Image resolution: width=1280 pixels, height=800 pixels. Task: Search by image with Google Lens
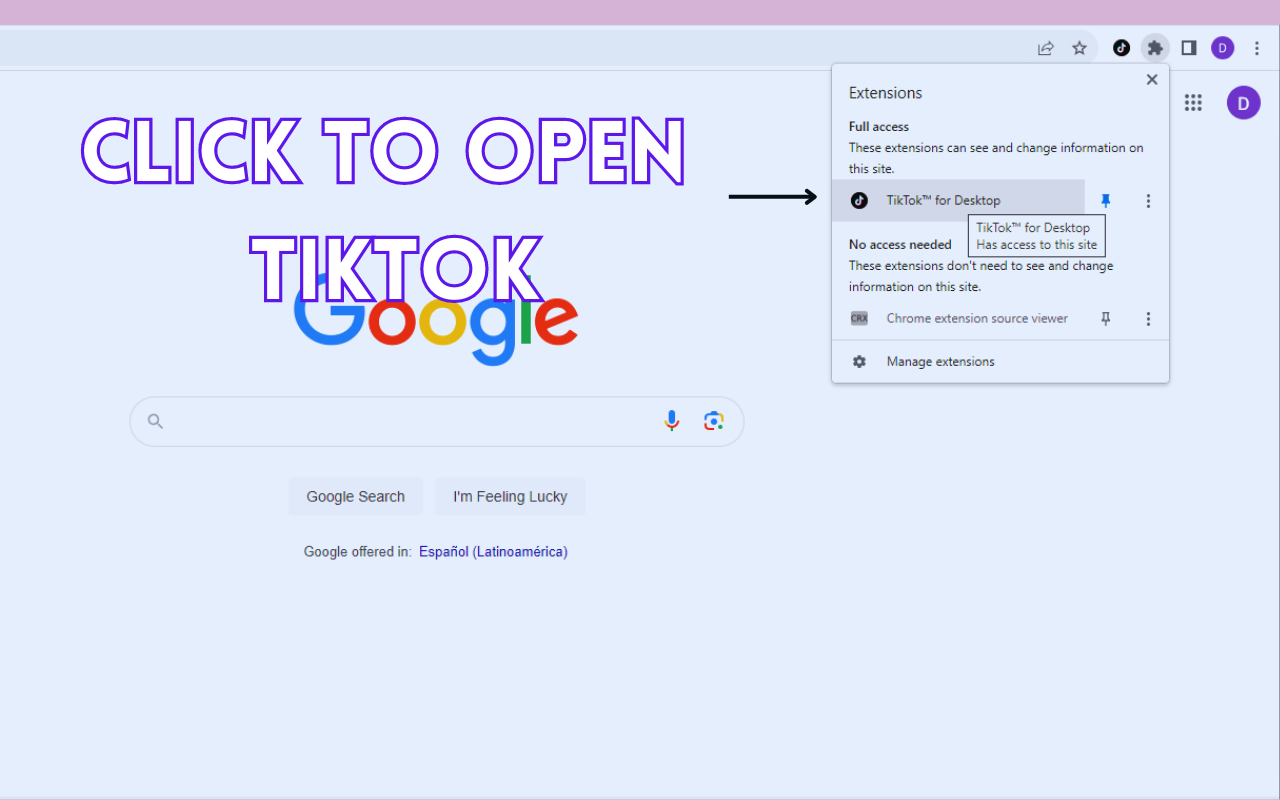(x=713, y=421)
